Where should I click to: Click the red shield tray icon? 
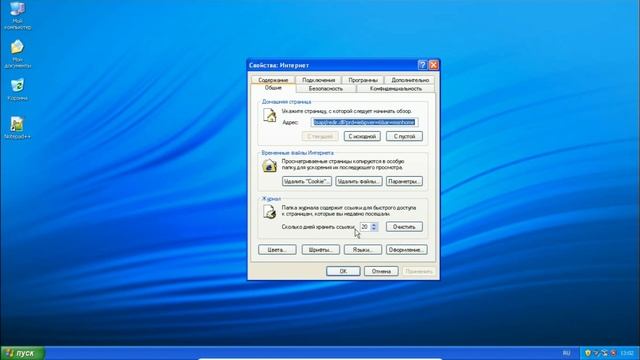click(613, 353)
